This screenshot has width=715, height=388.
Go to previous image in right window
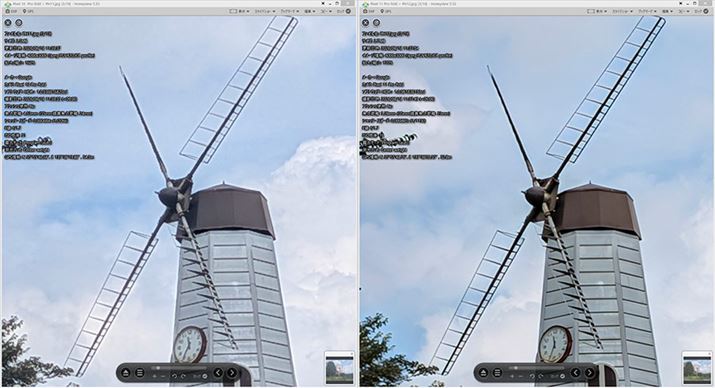pos(575,373)
